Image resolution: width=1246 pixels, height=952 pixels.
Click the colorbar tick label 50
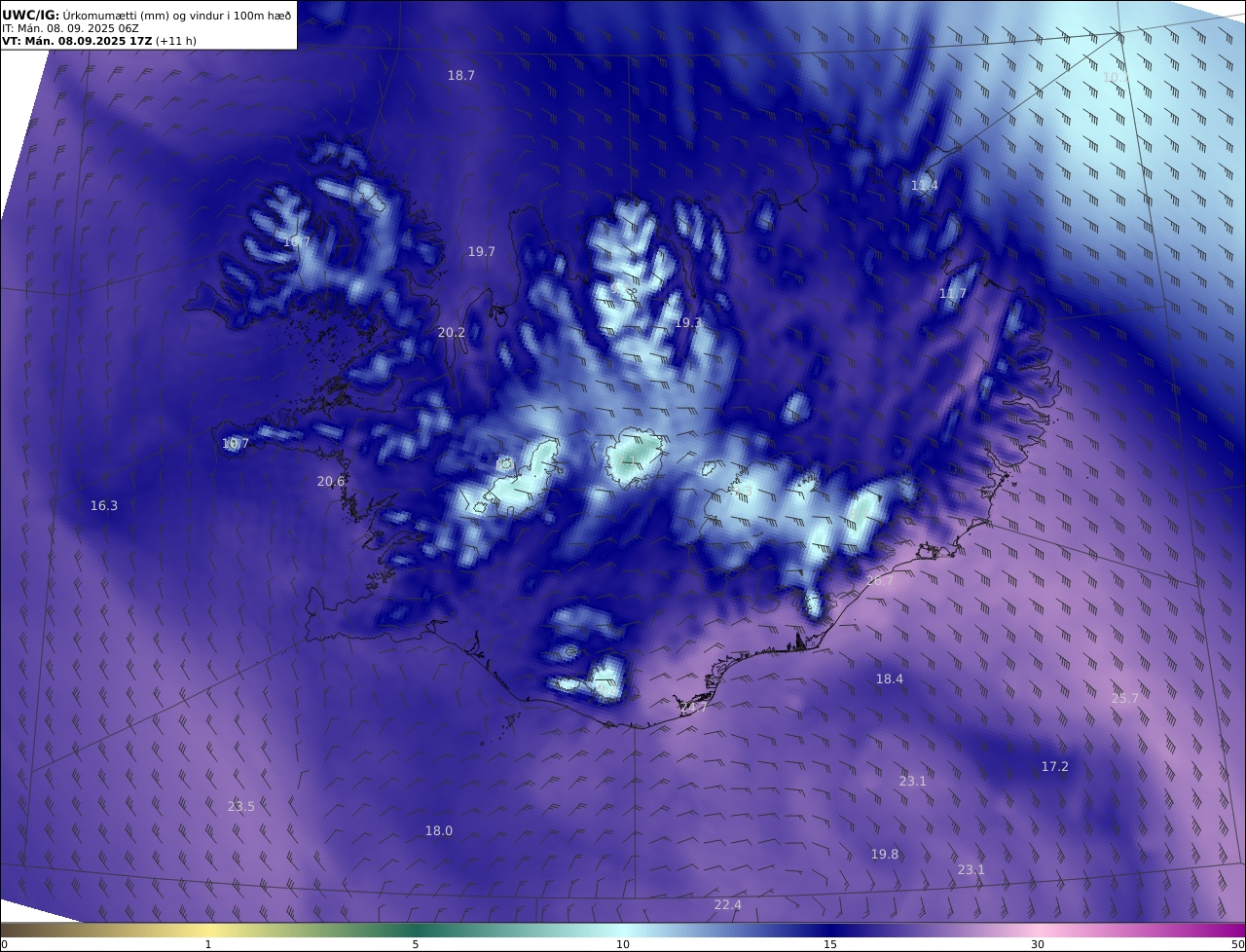(x=1238, y=944)
